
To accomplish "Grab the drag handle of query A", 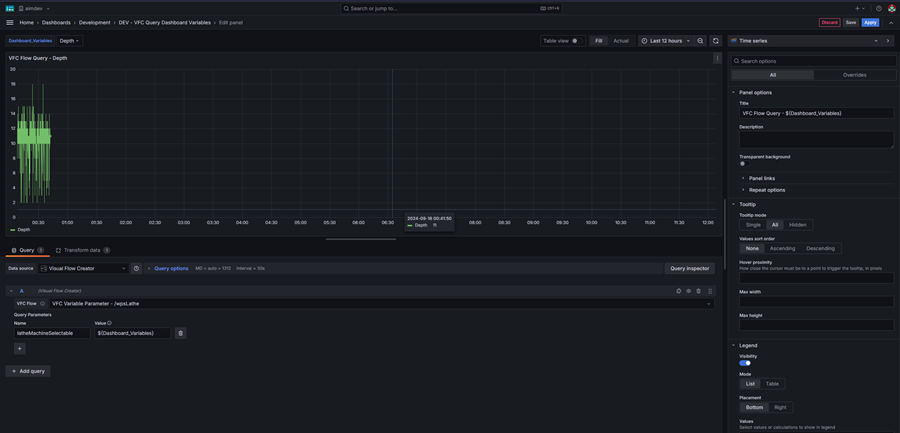I will coord(710,291).
